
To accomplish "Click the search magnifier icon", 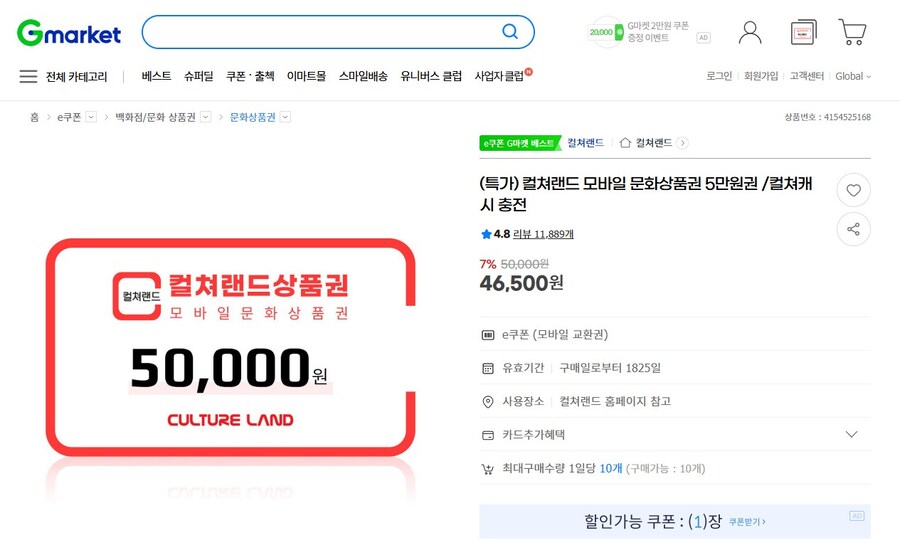I will [510, 32].
